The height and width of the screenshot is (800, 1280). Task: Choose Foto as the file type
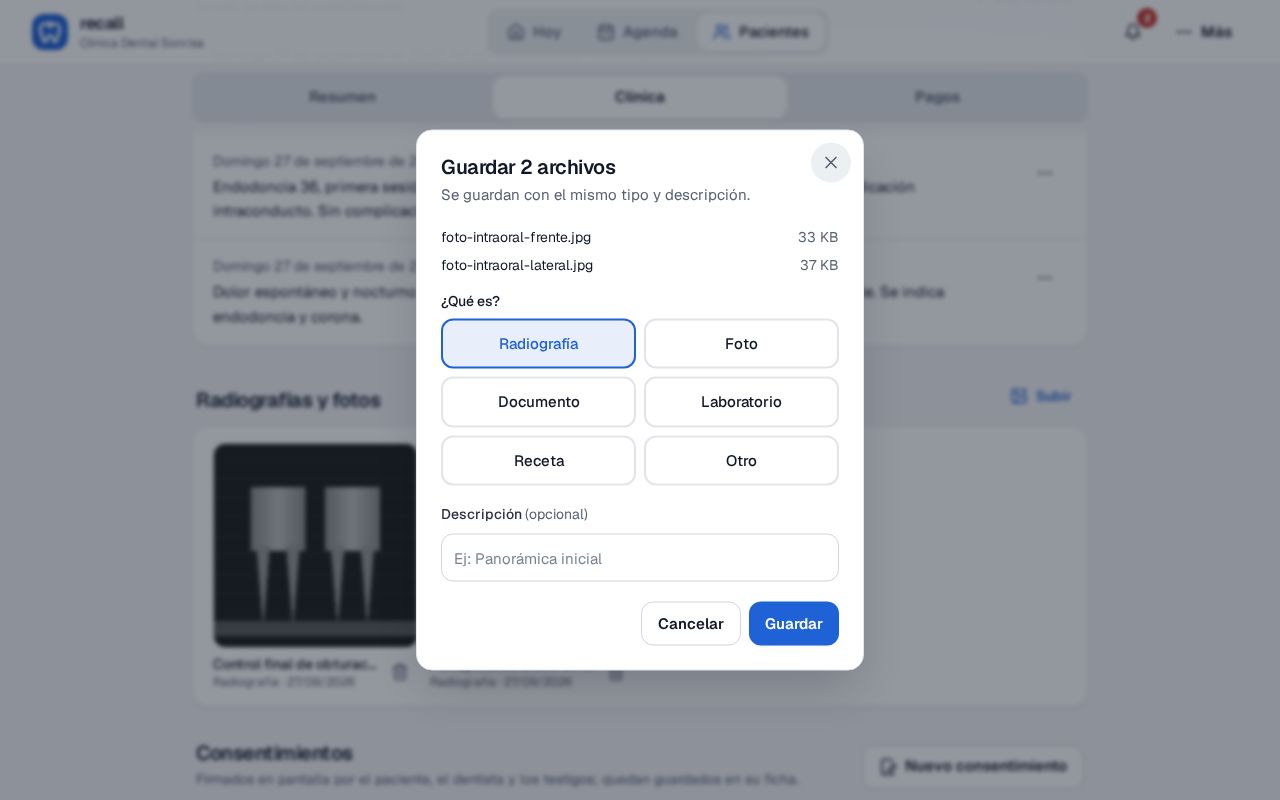[x=741, y=344]
